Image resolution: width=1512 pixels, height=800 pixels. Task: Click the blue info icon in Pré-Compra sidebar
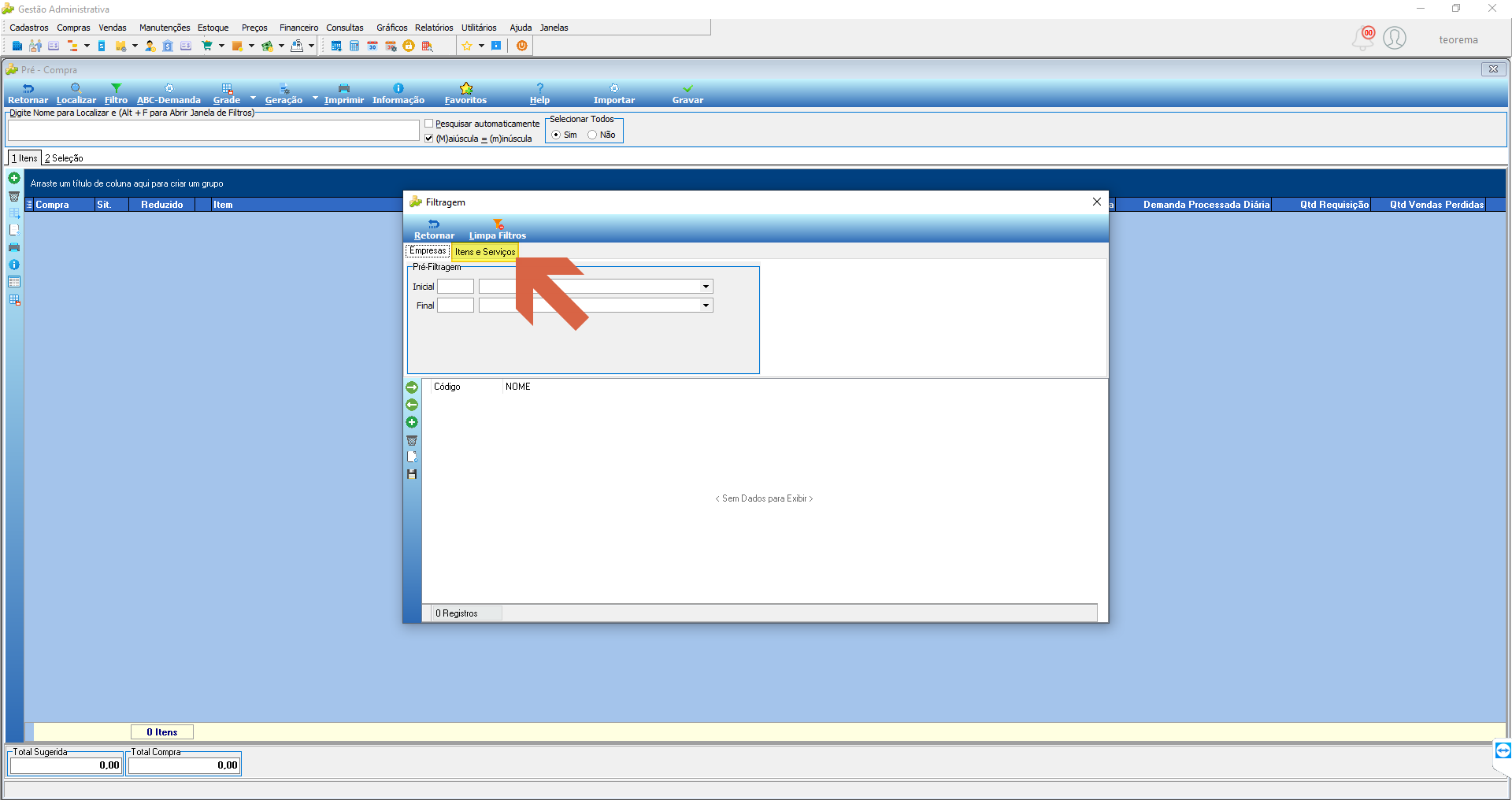14,265
